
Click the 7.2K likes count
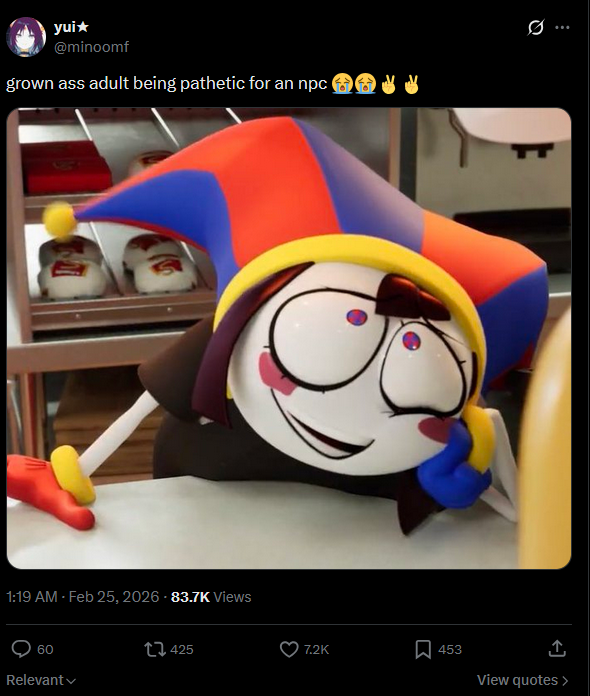[317, 649]
